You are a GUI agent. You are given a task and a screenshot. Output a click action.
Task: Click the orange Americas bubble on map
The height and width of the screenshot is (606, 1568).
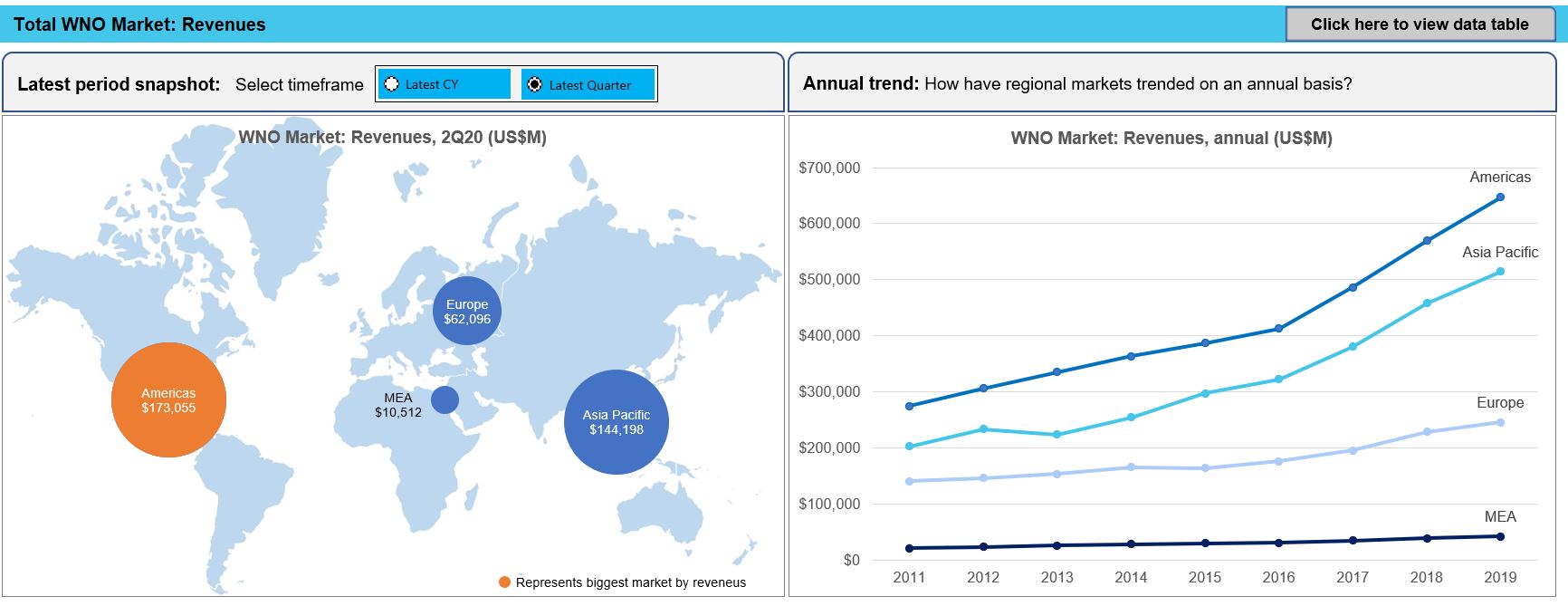(168, 399)
